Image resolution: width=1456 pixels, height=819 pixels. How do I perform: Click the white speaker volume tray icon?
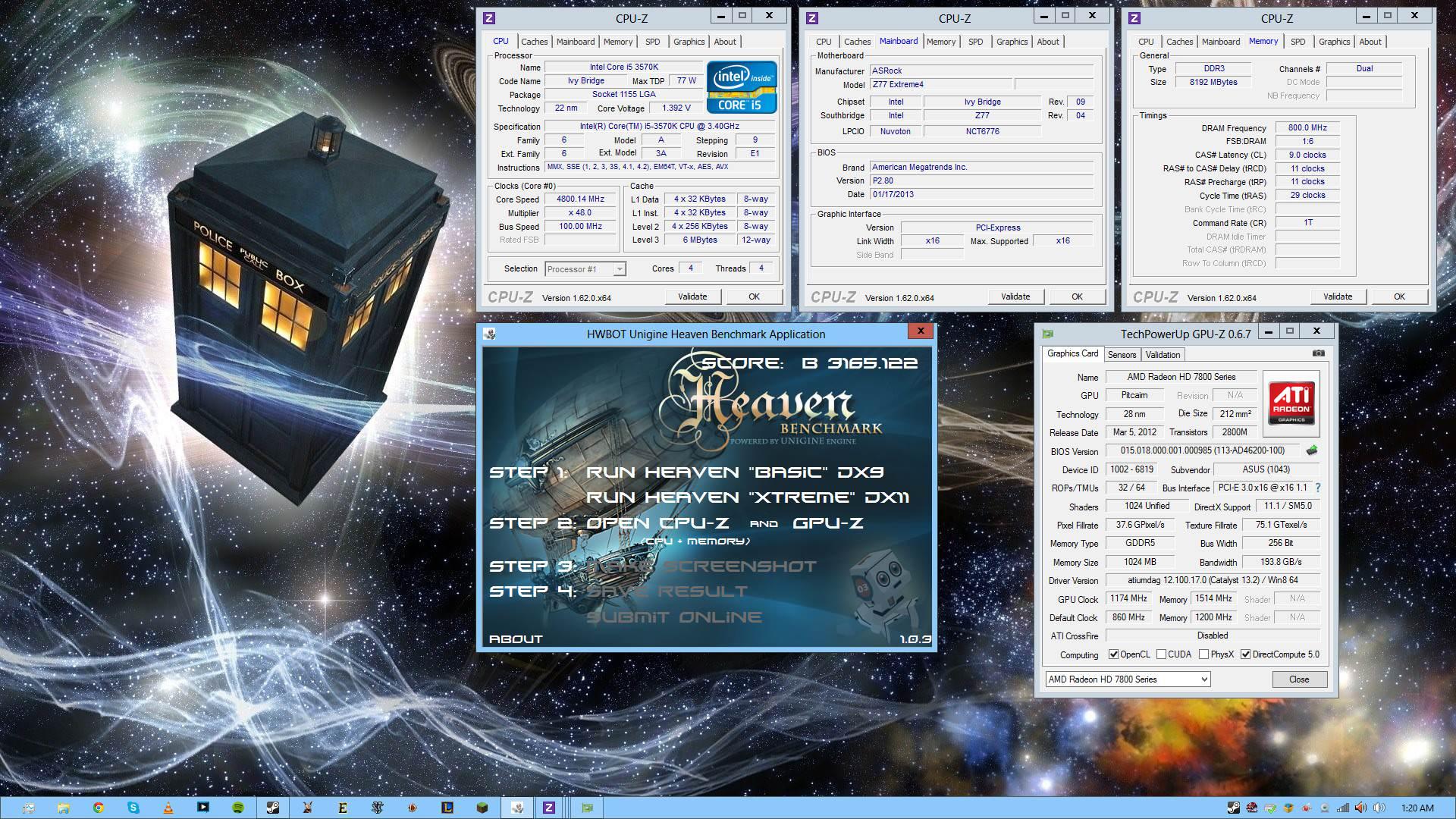pos(1379,808)
